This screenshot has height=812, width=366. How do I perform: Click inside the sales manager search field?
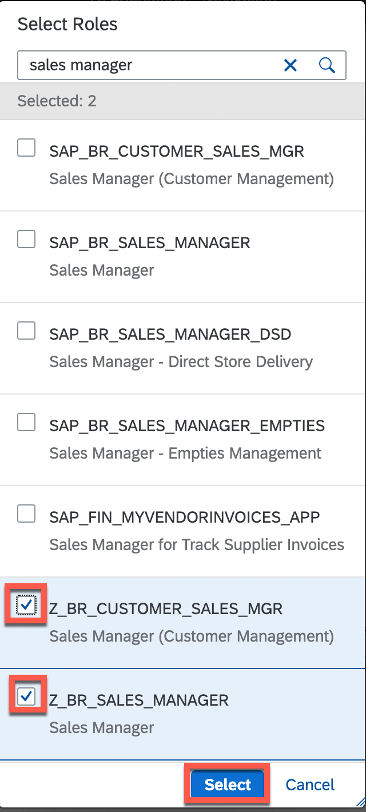(x=150, y=65)
